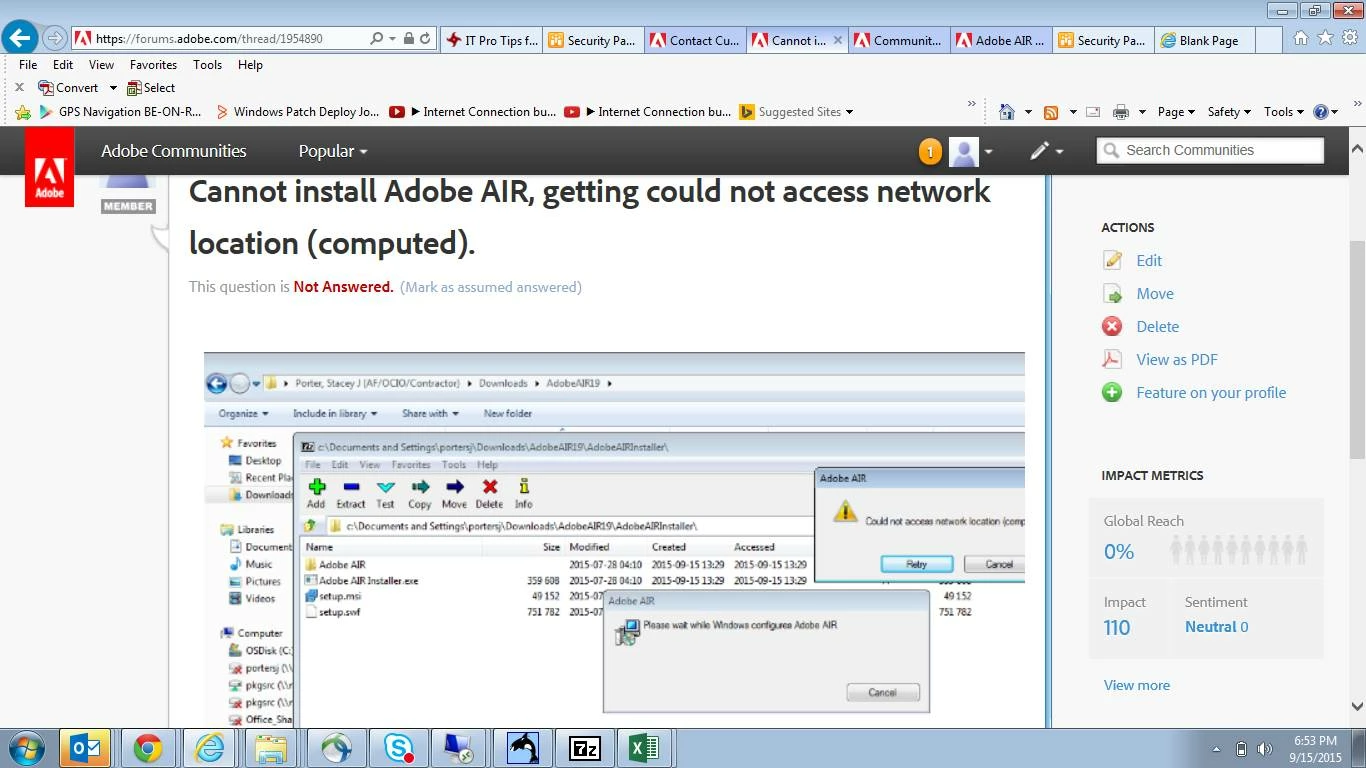Expand the arrow beside the user avatar
The height and width of the screenshot is (768, 1366).
(988, 152)
